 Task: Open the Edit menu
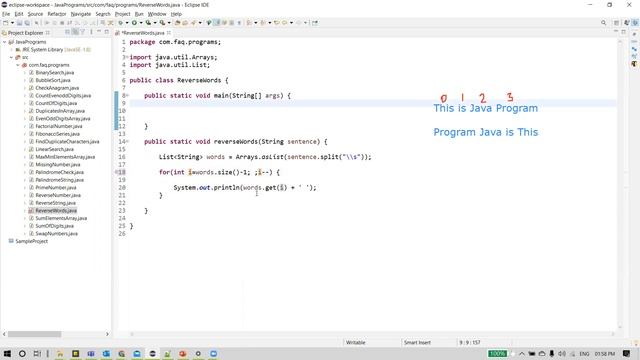coord(19,14)
